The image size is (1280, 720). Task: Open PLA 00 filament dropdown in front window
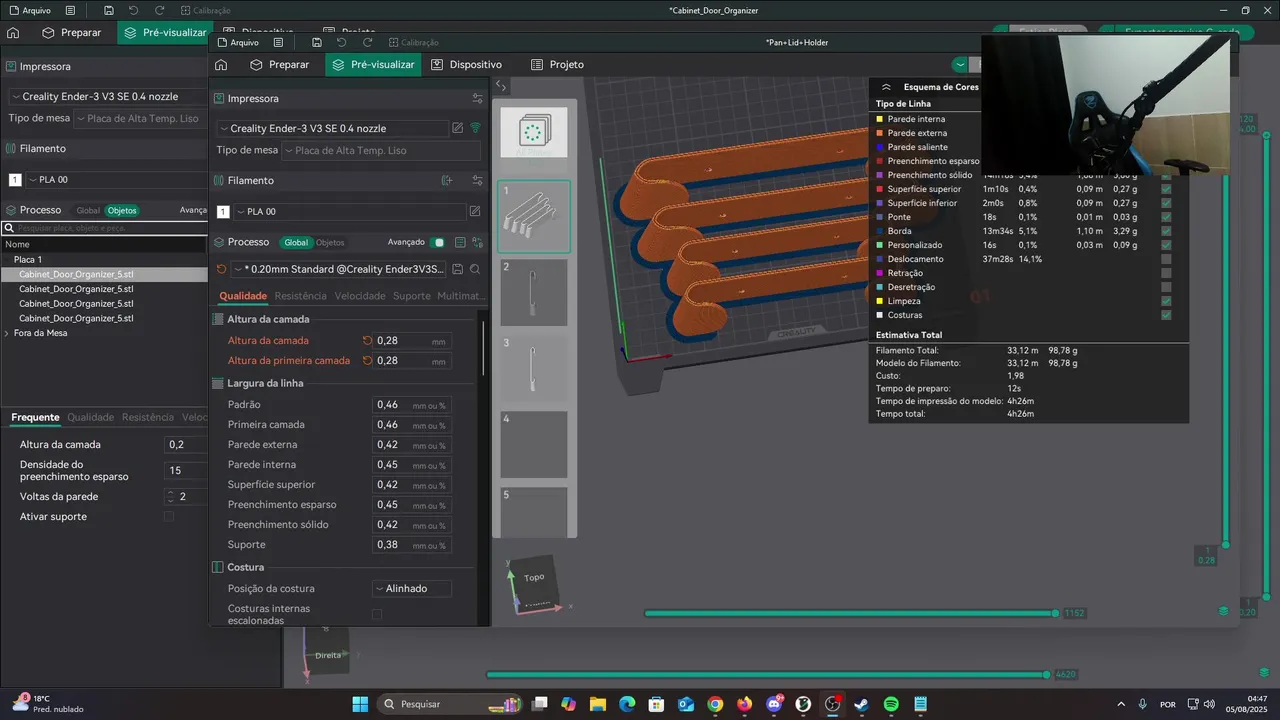350,212
